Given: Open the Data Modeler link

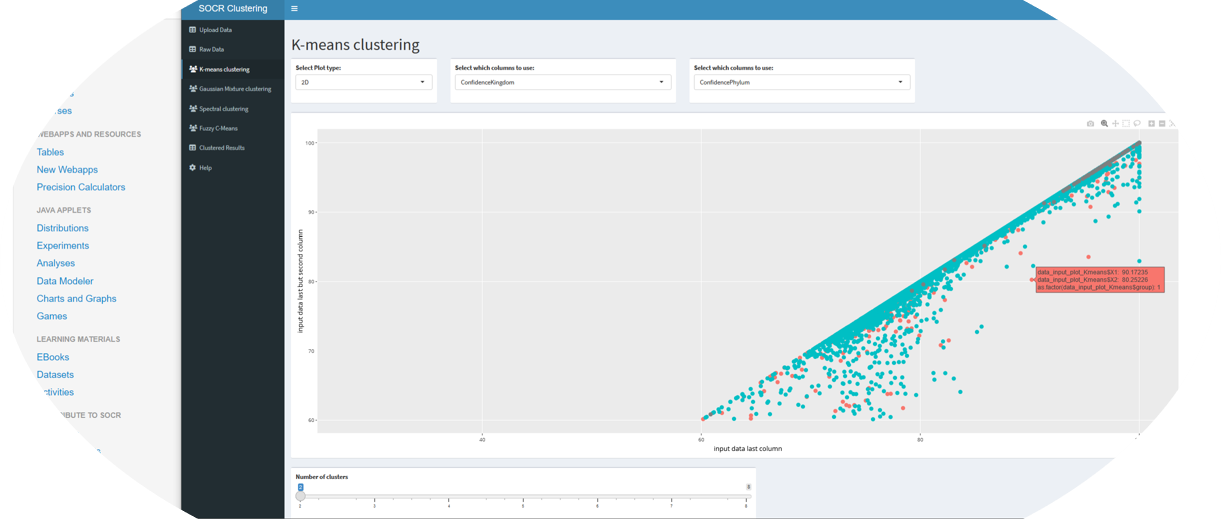Looking at the screenshot, I should coord(65,281).
